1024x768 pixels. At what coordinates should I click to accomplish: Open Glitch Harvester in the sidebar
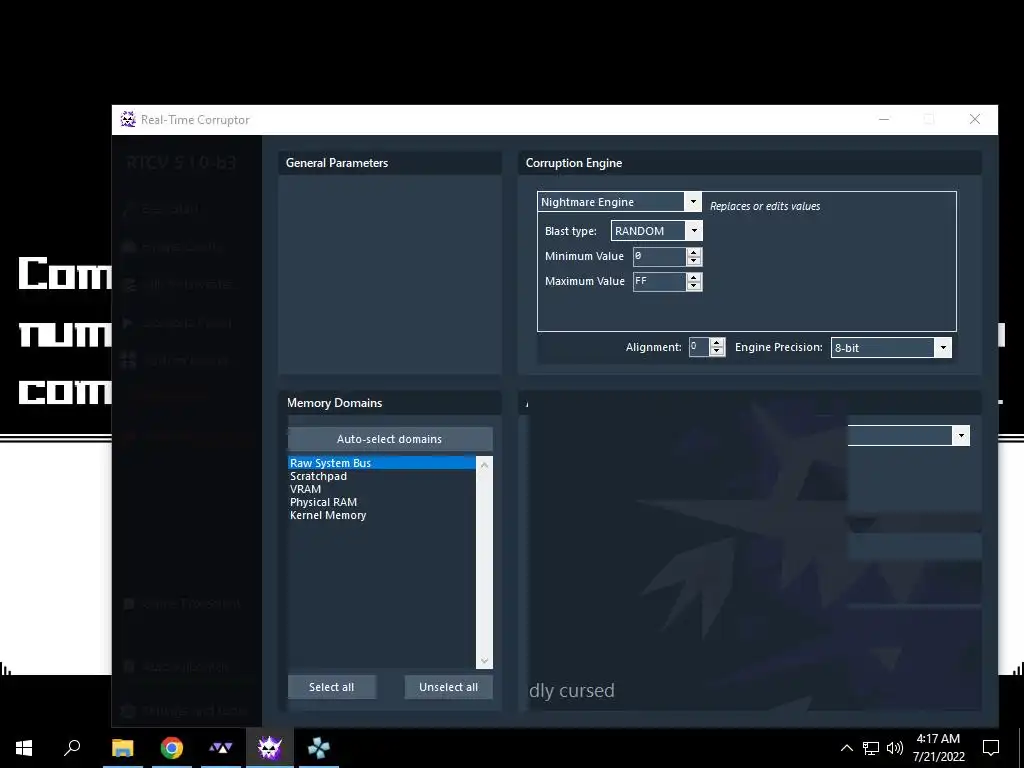coord(178,285)
